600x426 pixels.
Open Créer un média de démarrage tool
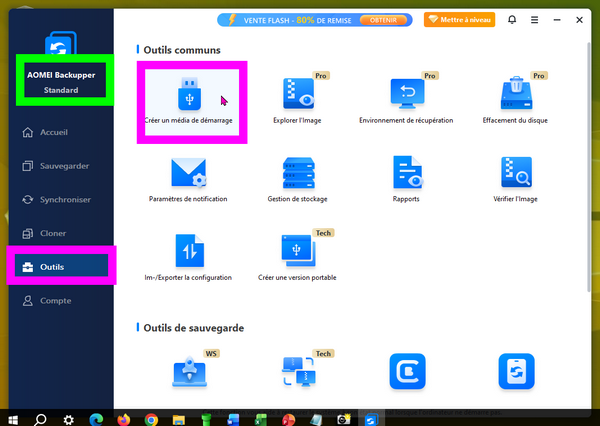pyautogui.click(x=190, y=98)
